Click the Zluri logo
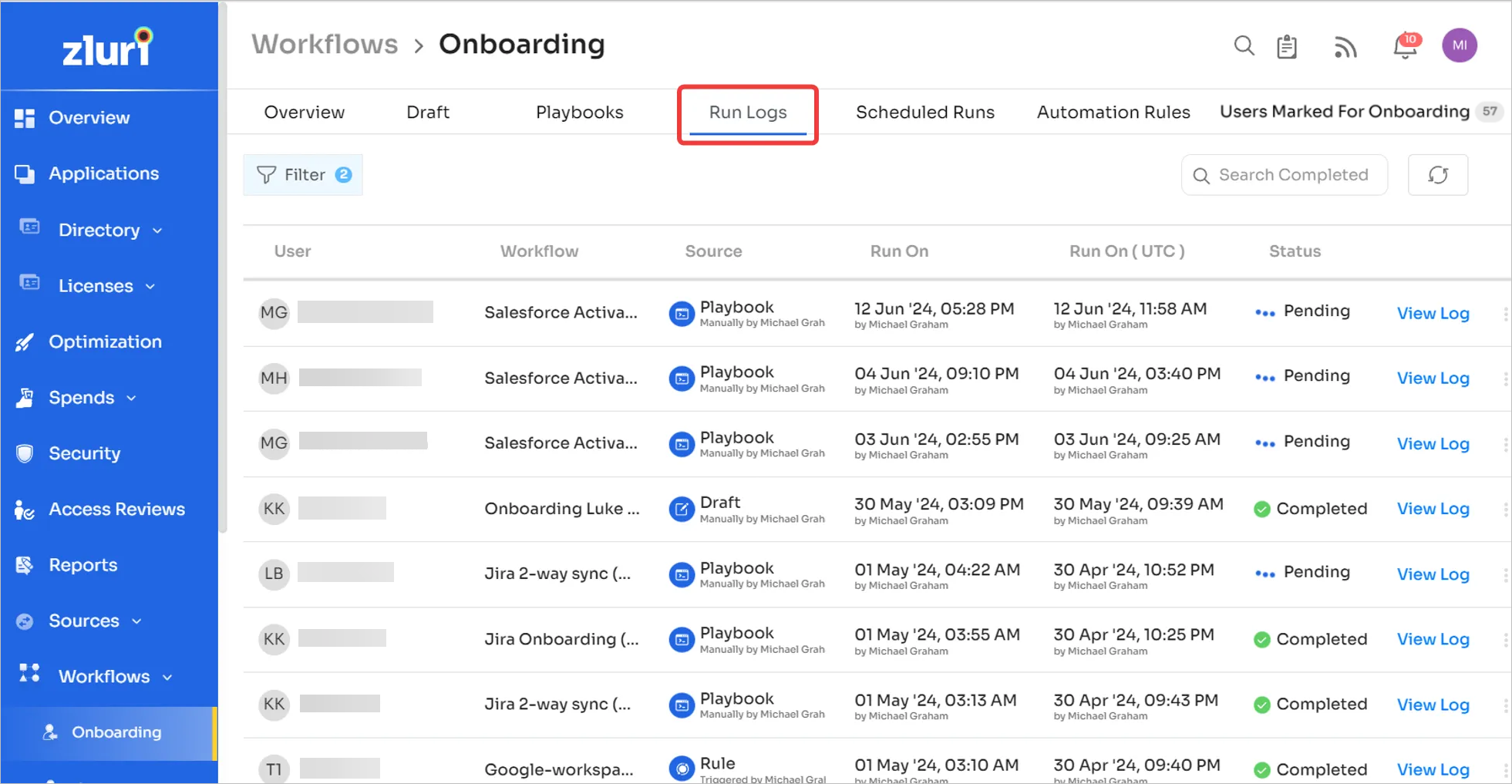The height and width of the screenshot is (784, 1512). (107, 48)
